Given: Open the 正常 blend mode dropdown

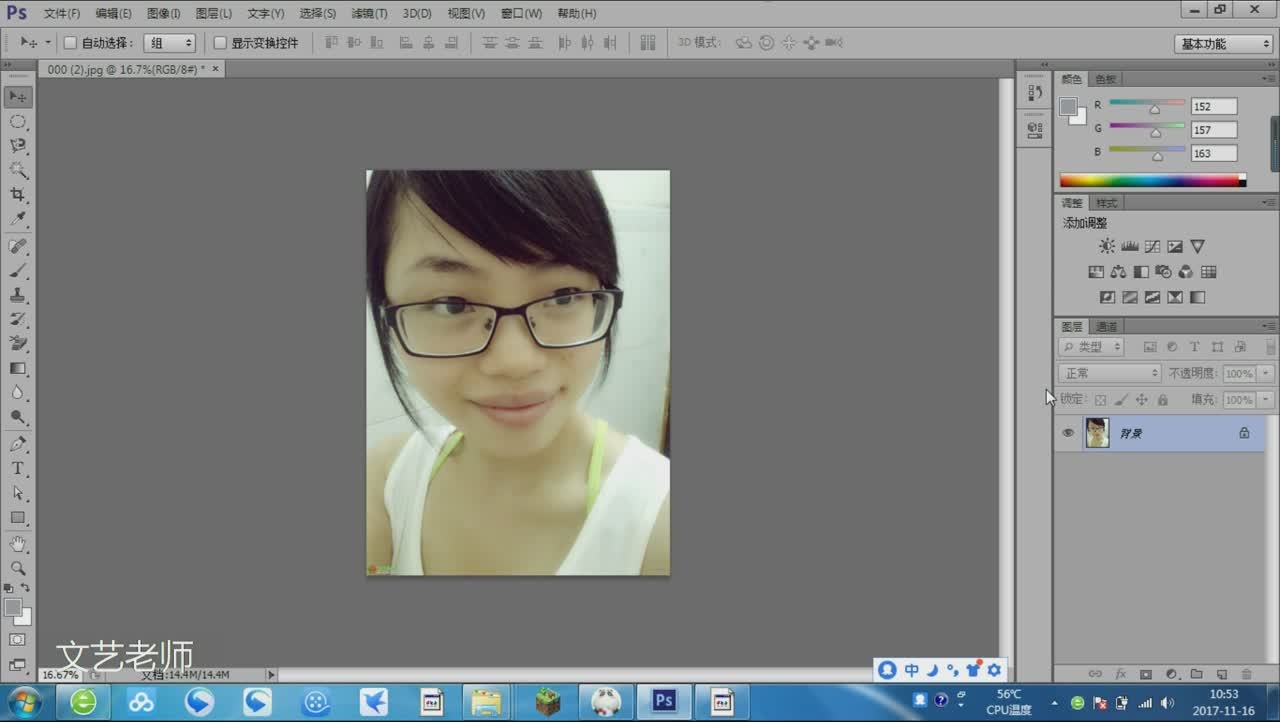Looking at the screenshot, I should click(x=1110, y=373).
